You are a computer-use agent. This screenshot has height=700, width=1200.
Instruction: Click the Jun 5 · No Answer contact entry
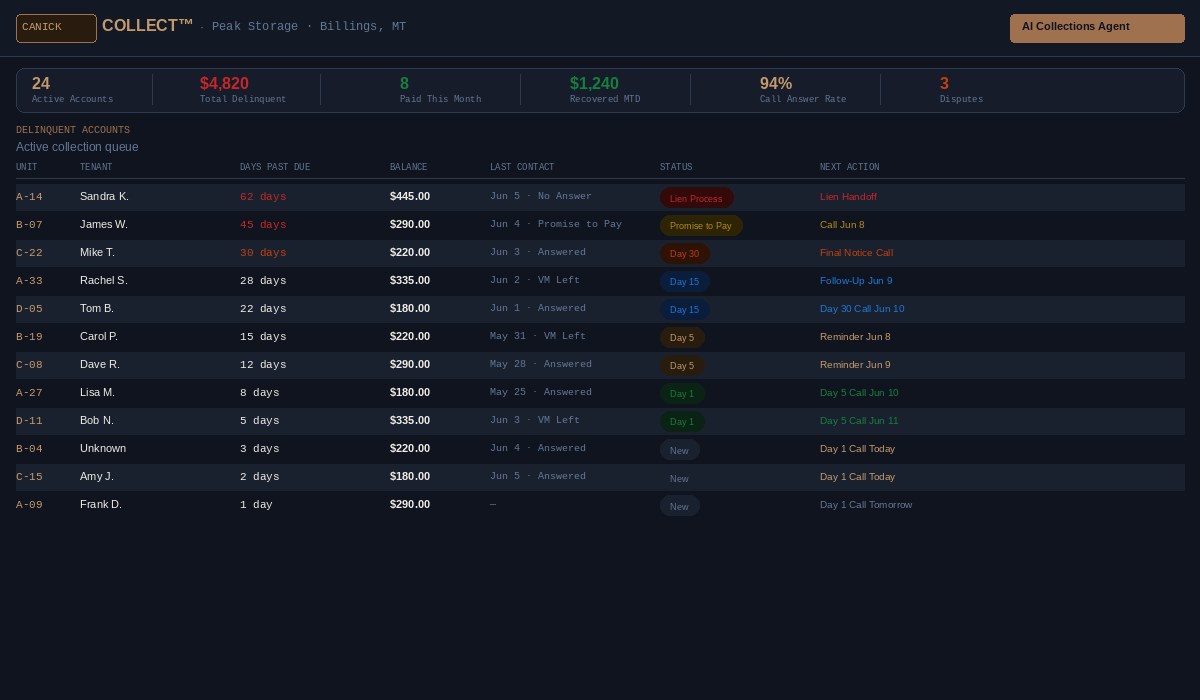(x=541, y=196)
